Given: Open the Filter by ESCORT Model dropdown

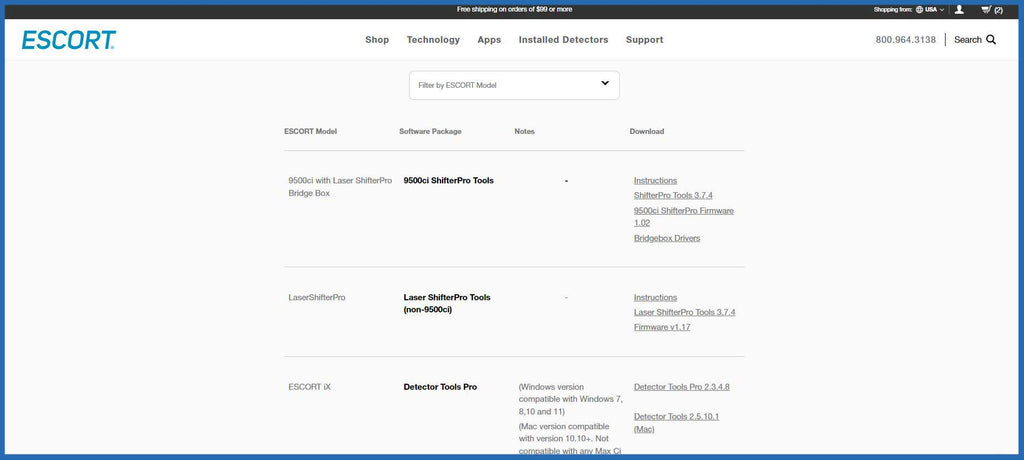Looking at the screenshot, I should click(514, 85).
